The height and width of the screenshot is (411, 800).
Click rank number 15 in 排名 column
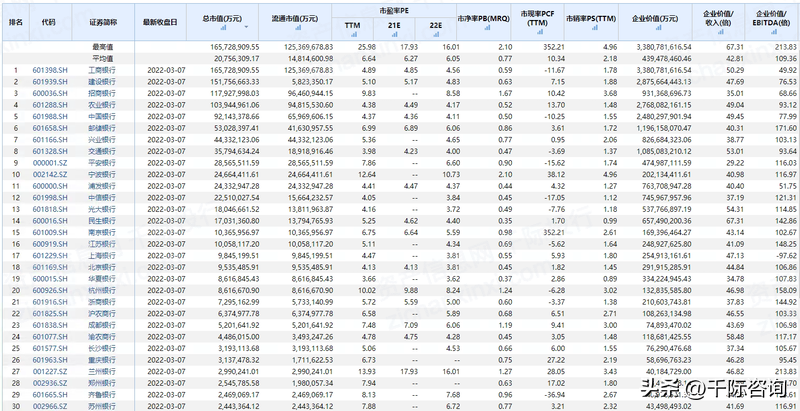pos(16,232)
